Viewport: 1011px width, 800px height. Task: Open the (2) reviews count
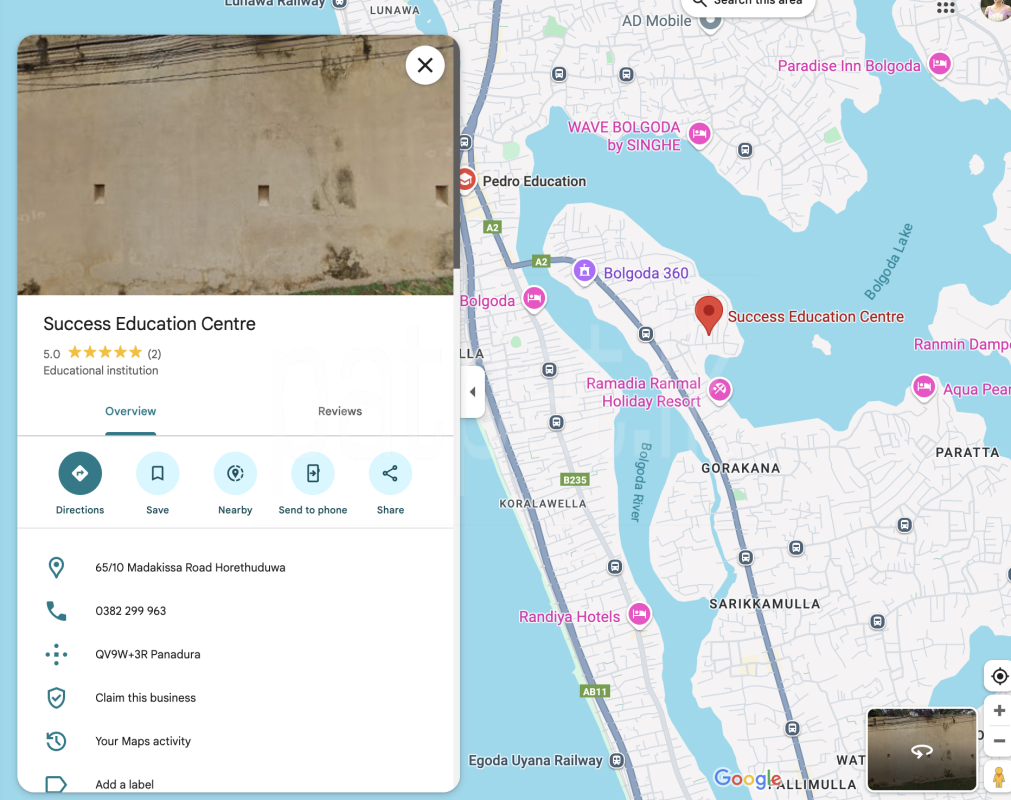(154, 353)
